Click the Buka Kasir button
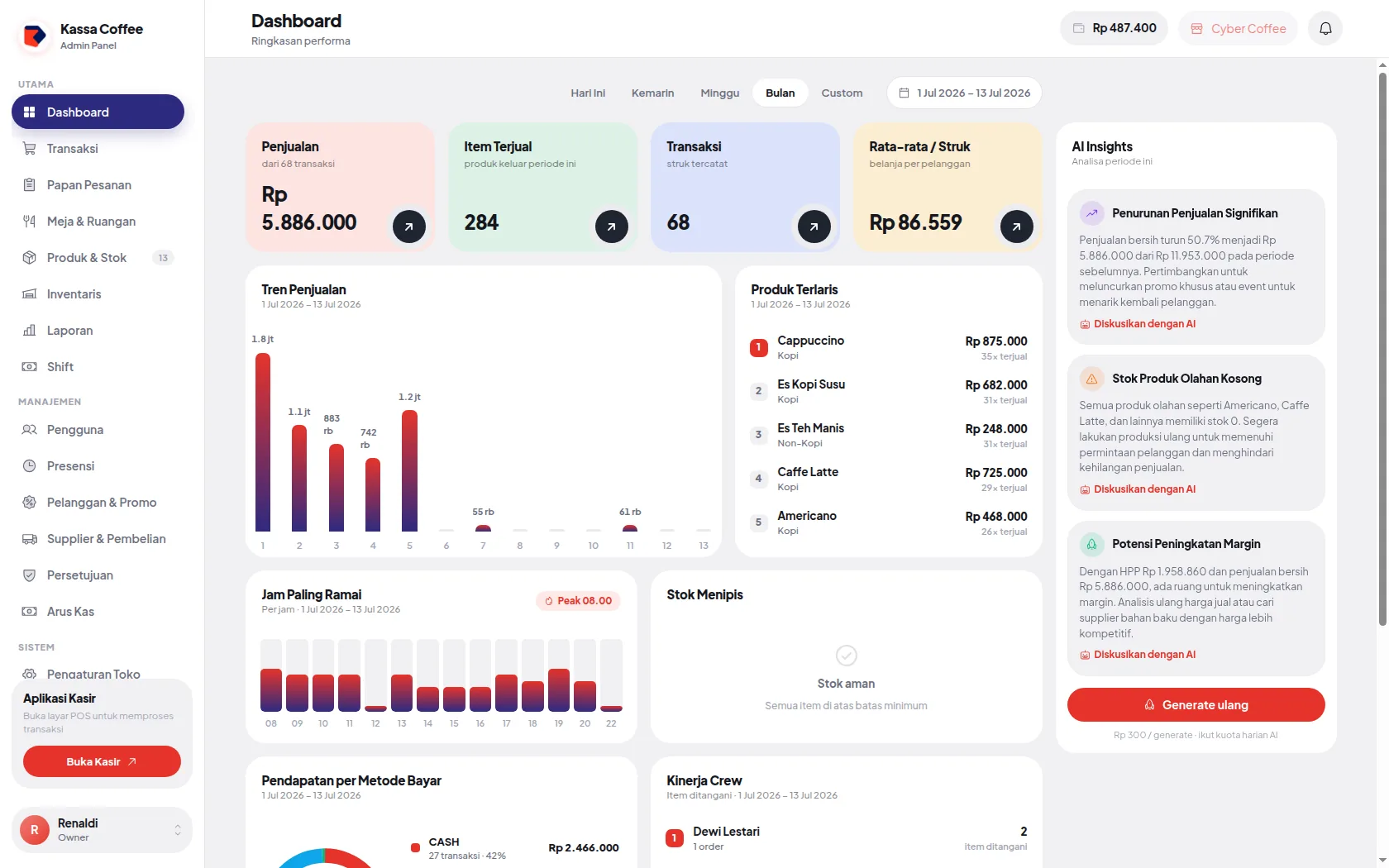Viewport: 1389px width, 868px height. (x=102, y=761)
